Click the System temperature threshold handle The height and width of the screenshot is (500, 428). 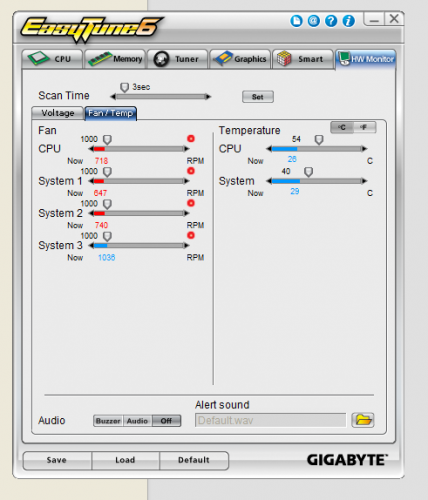(309, 172)
